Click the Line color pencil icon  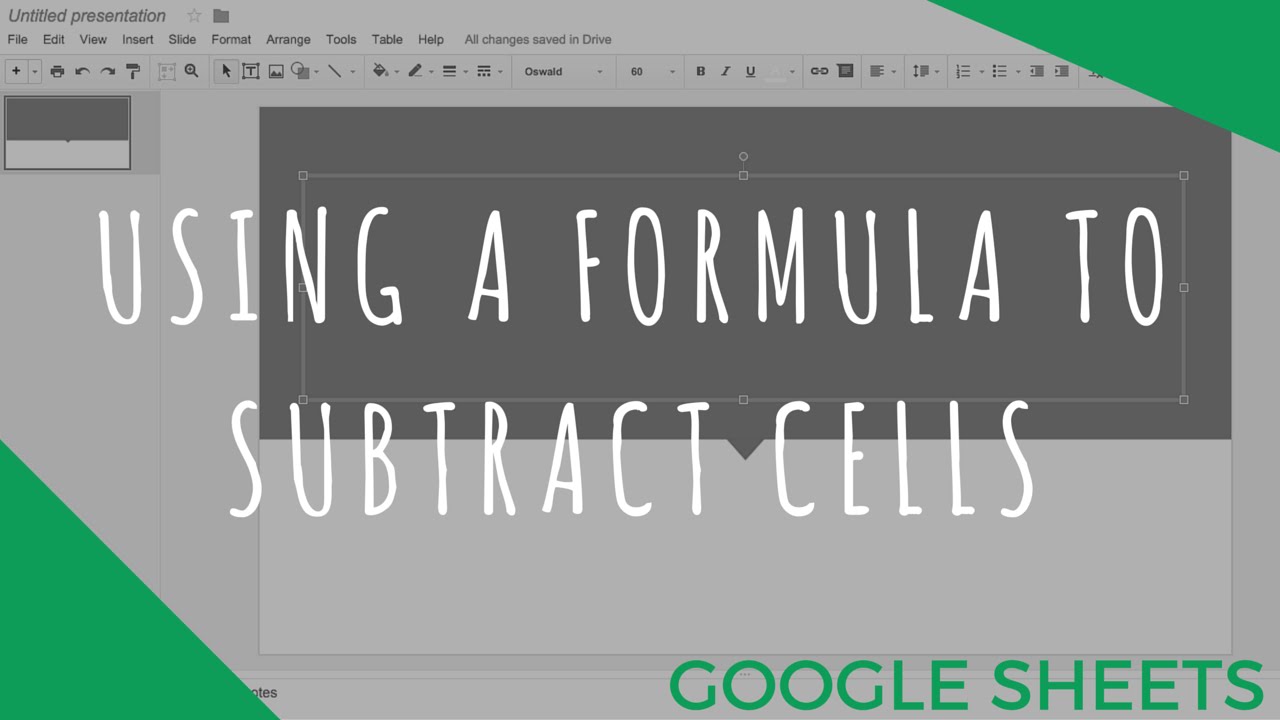click(414, 71)
